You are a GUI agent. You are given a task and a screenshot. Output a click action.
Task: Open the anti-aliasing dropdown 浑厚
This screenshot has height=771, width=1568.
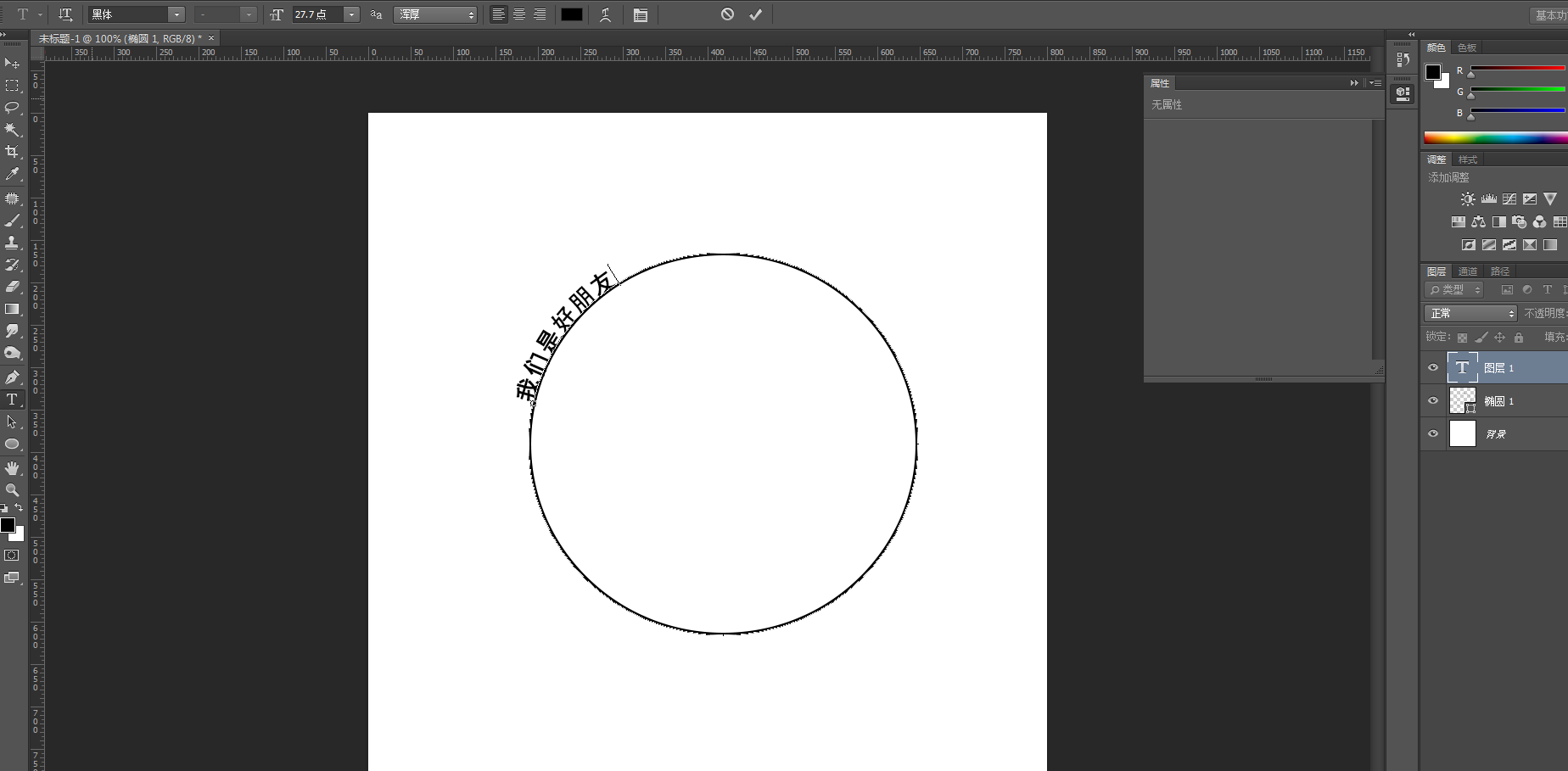[x=435, y=14]
